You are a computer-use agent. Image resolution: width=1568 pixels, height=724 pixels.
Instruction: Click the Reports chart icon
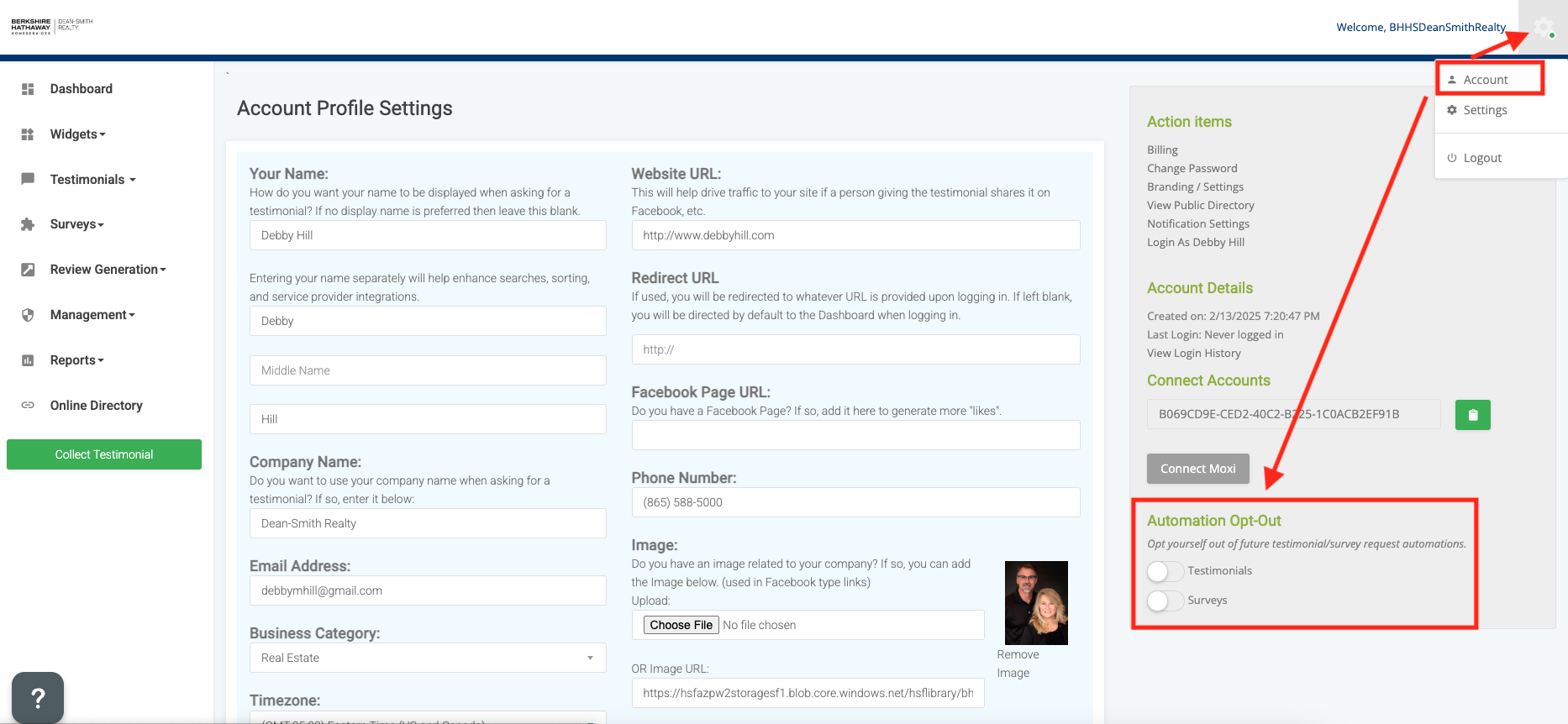coord(28,360)
